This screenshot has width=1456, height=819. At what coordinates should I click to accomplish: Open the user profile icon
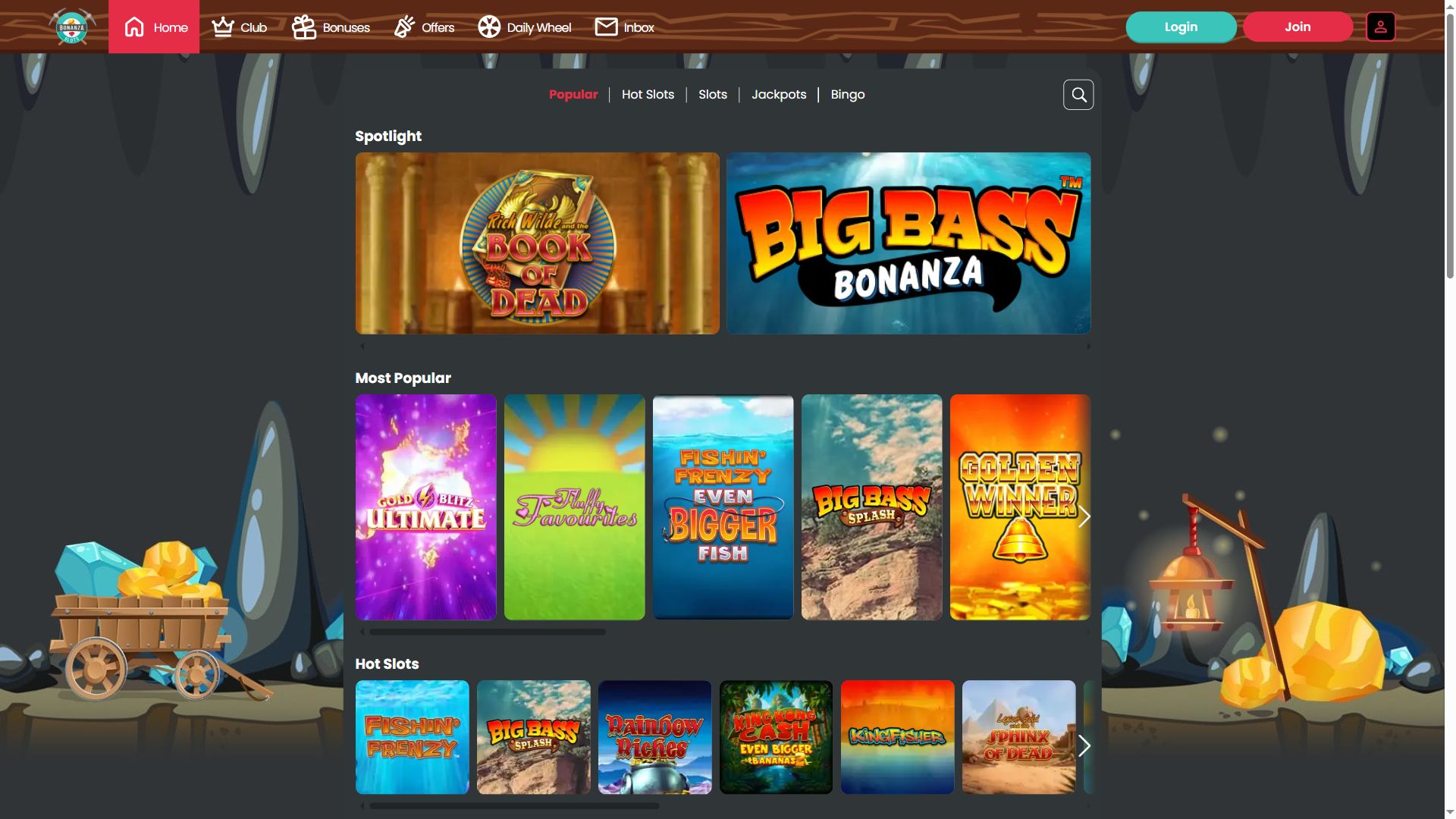tap(1380, 27)
